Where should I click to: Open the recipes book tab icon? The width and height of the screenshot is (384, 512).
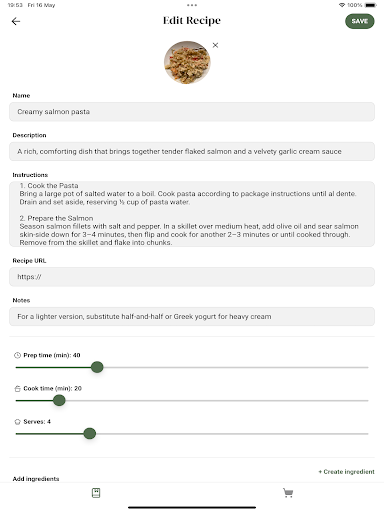tap(96, 493)
